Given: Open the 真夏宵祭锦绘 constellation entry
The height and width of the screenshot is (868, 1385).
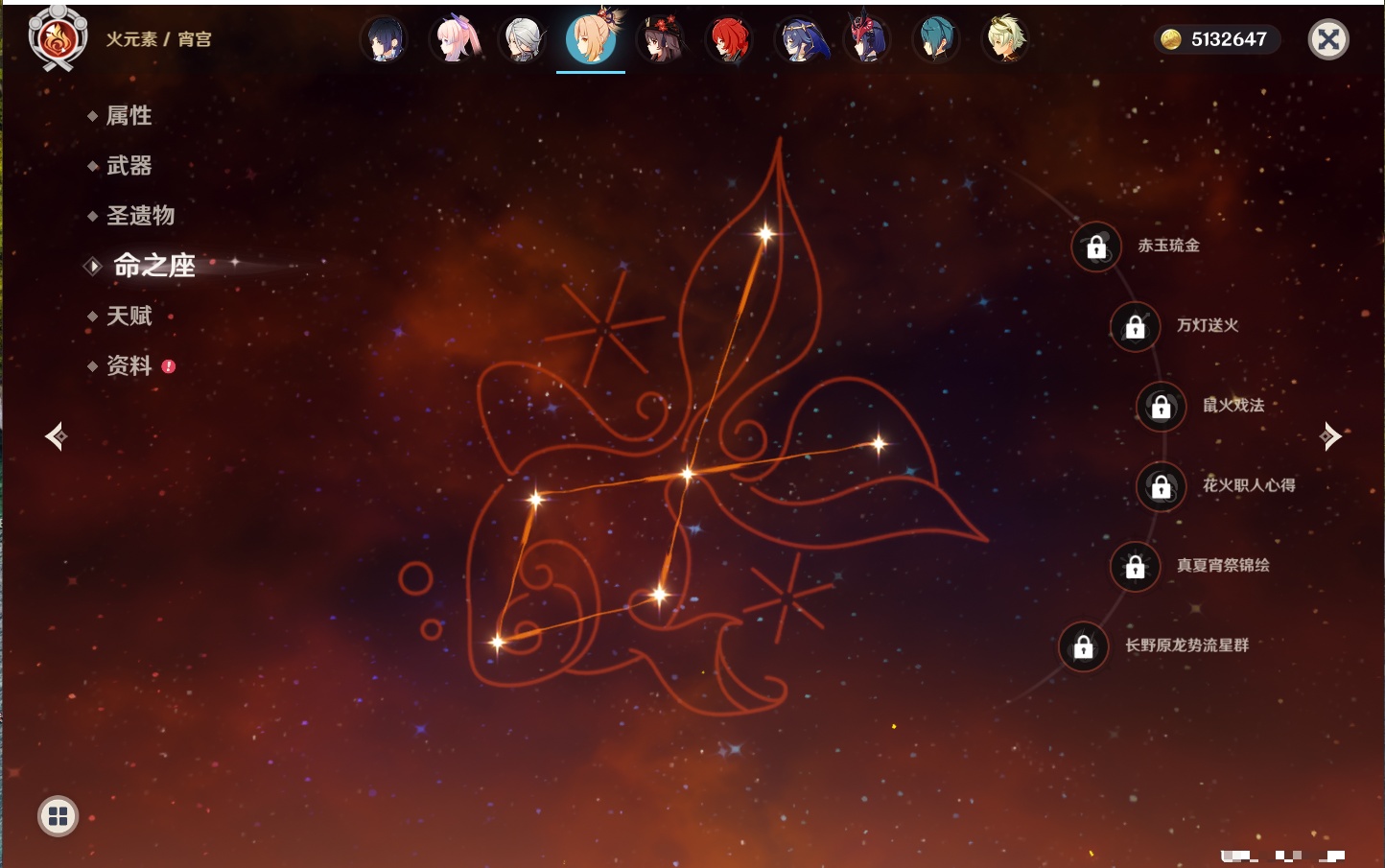Looking at the screenshot, I should (x=1222, y=566).
